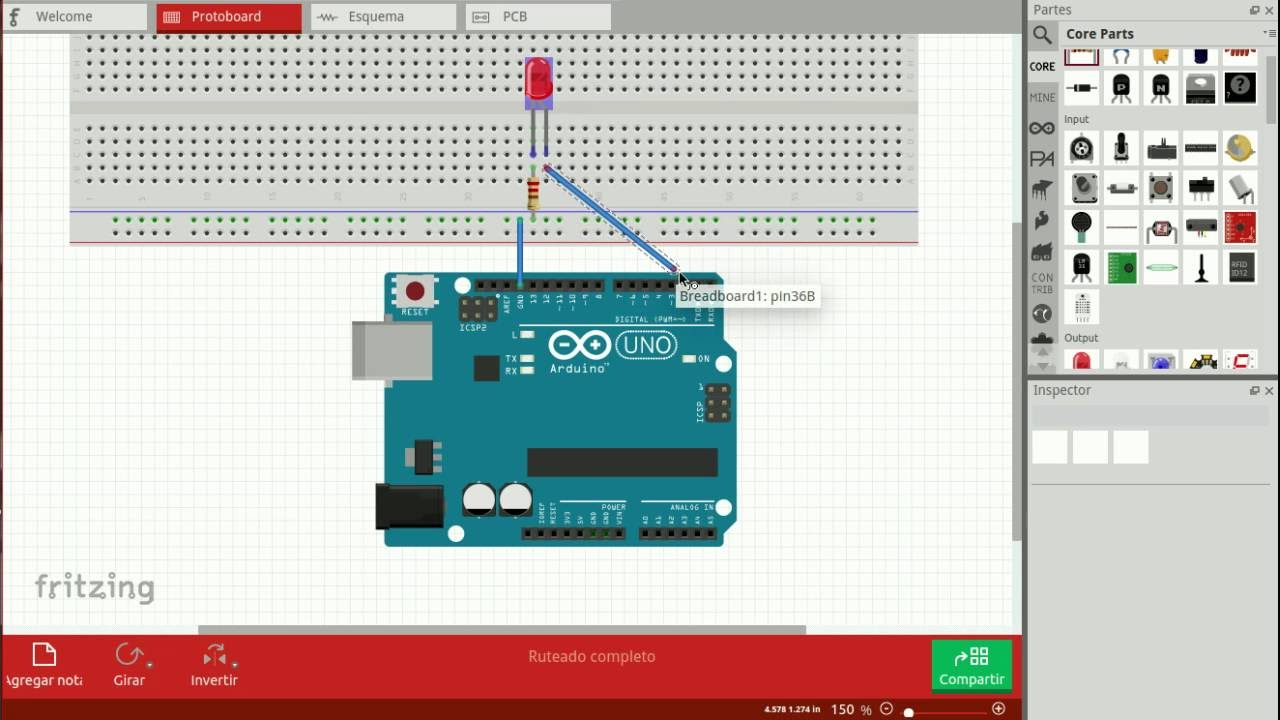The width and height of the screenshot is (1280, 720).
Task: Click the Agregar nota button
Action: [44, 666]
